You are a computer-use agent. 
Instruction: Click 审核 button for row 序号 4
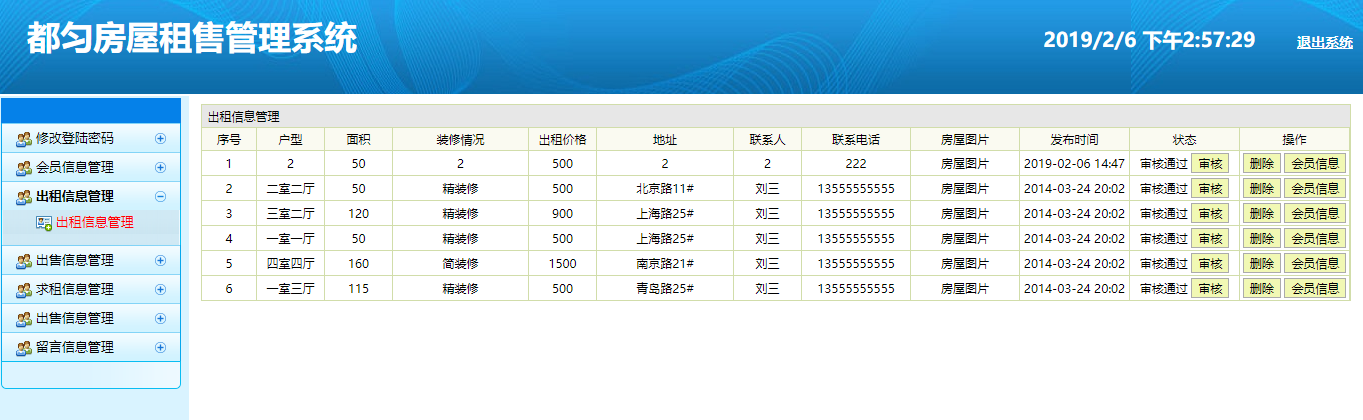click(1210, 238)
